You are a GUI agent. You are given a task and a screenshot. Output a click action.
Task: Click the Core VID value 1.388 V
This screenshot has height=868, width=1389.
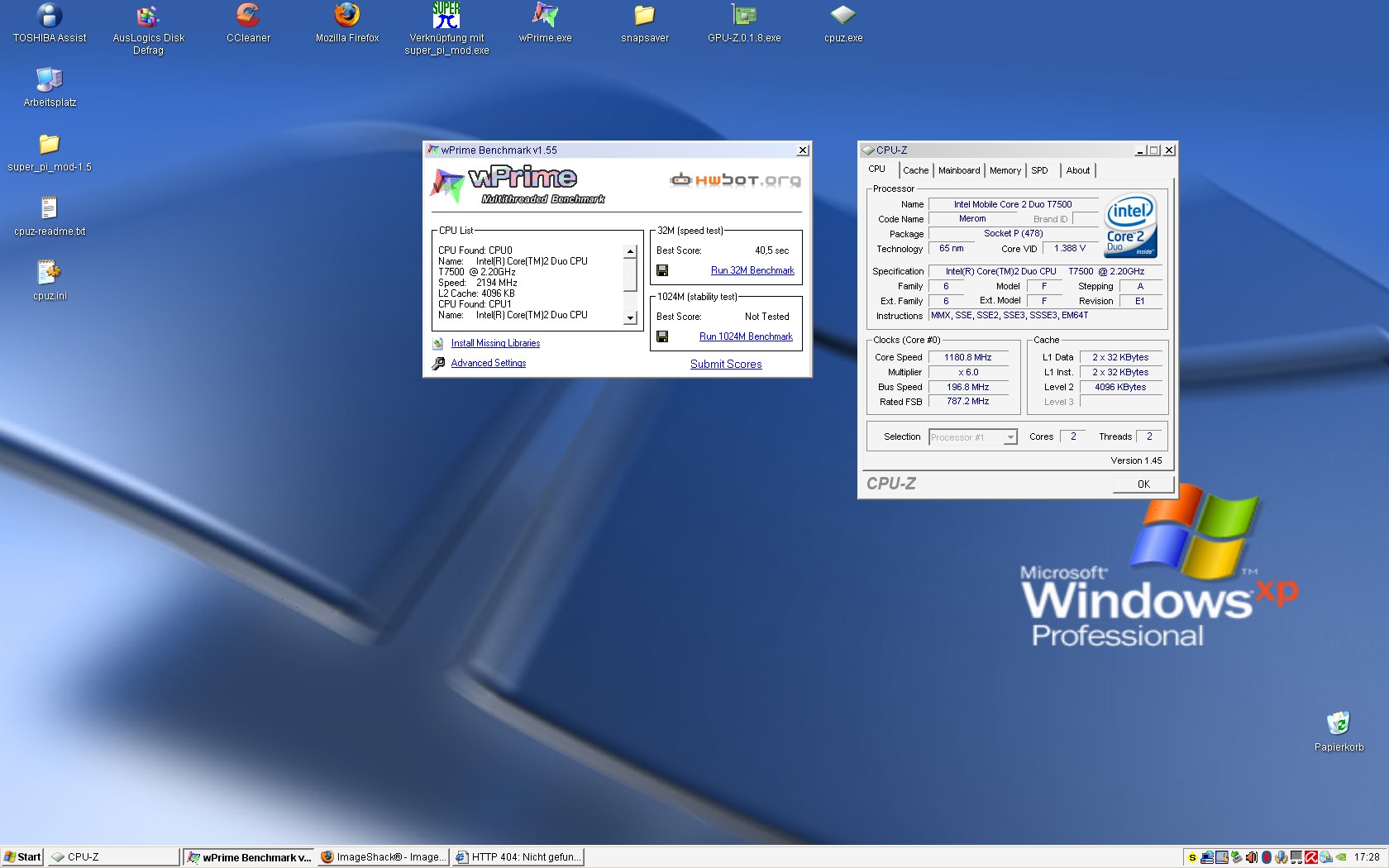click(1069, 248)
